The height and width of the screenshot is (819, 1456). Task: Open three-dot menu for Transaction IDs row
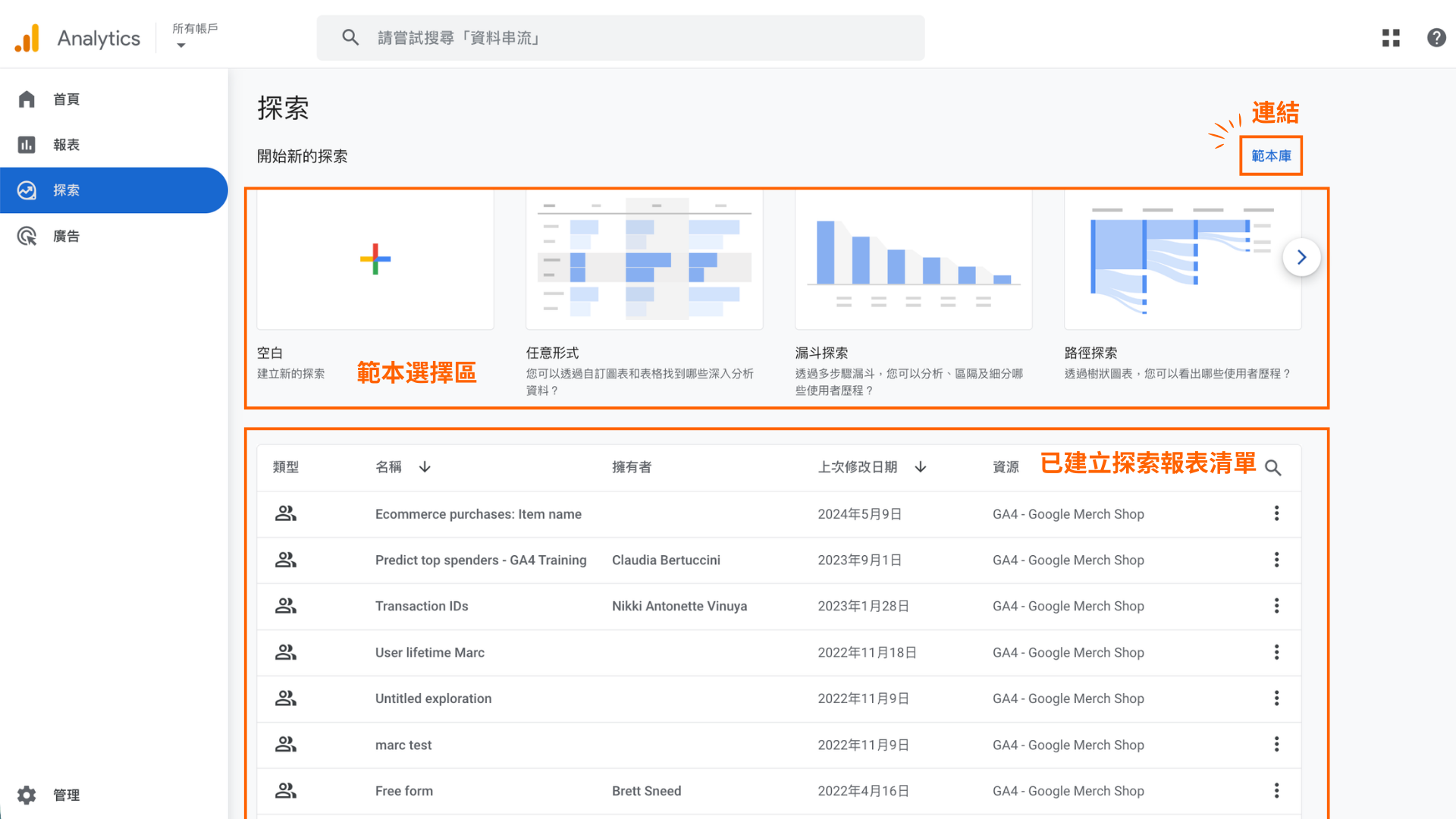pyautogui.click(x=1276, y=606)
